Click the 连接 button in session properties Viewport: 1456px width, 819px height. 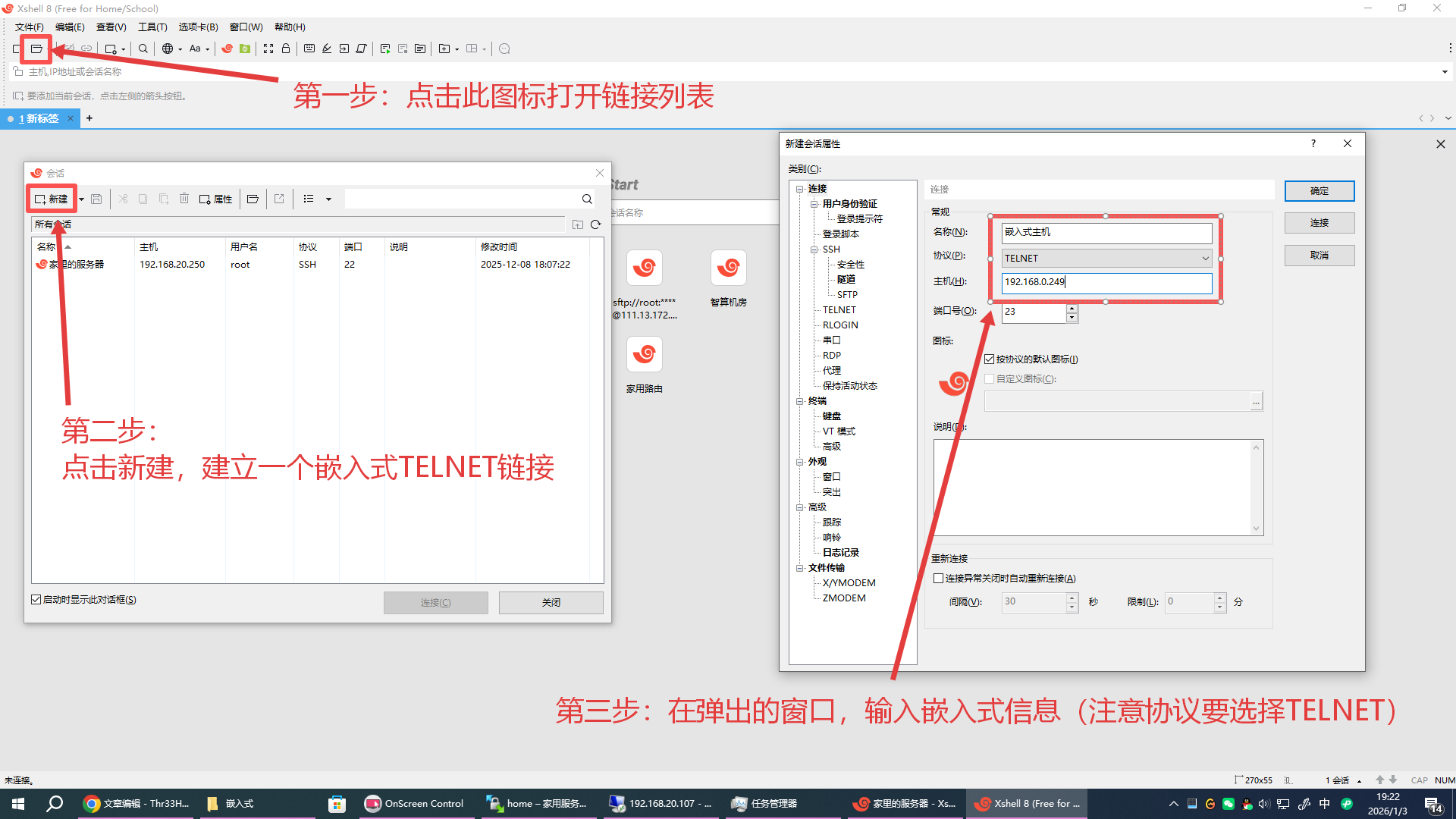point(1319,222)
